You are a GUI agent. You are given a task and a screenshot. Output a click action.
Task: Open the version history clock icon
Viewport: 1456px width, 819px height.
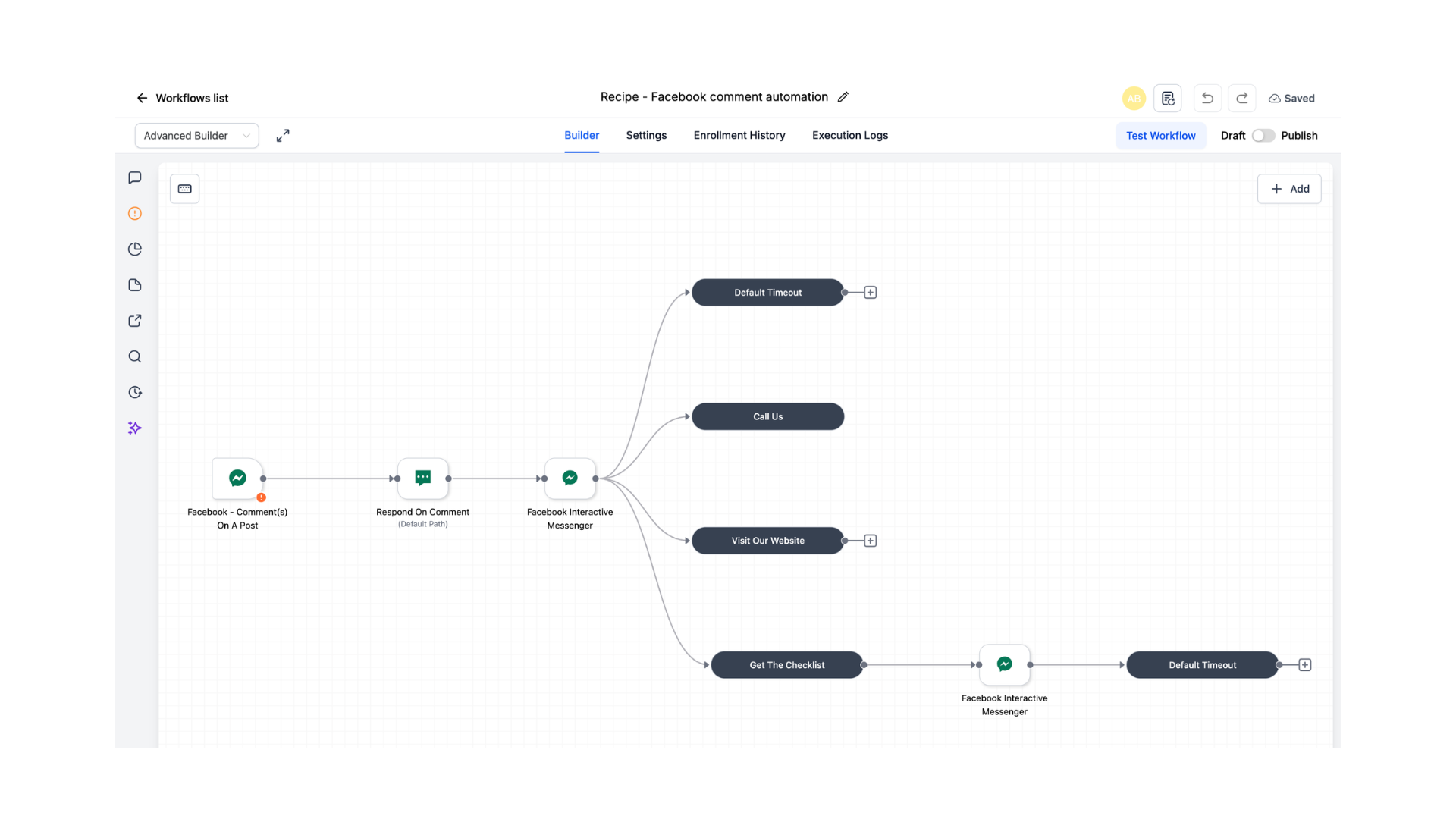(135, 392)
